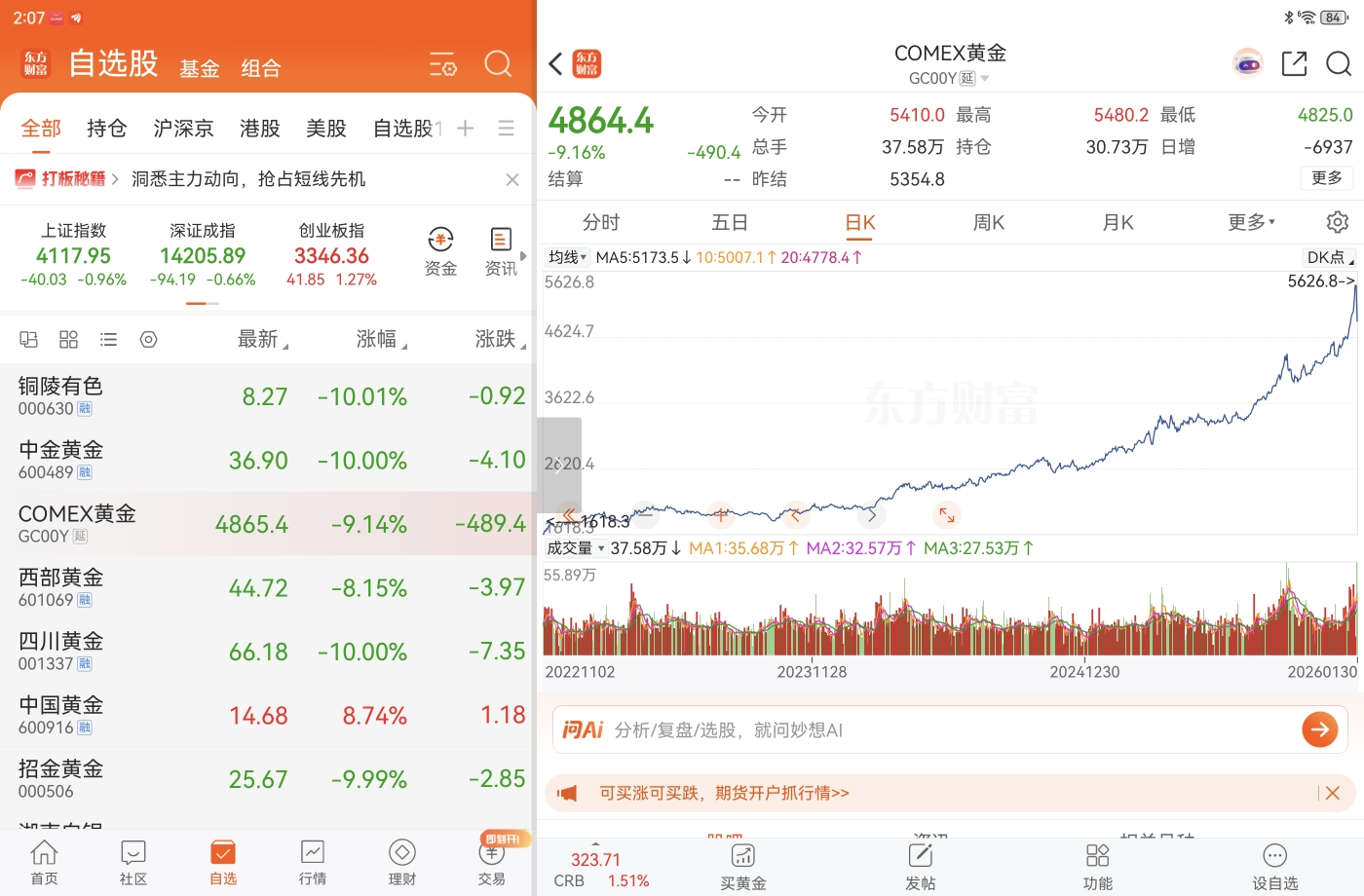Viewport: 1364px width, 896px height.
Task: Step chart right with the arrow button
Action: 871,514
